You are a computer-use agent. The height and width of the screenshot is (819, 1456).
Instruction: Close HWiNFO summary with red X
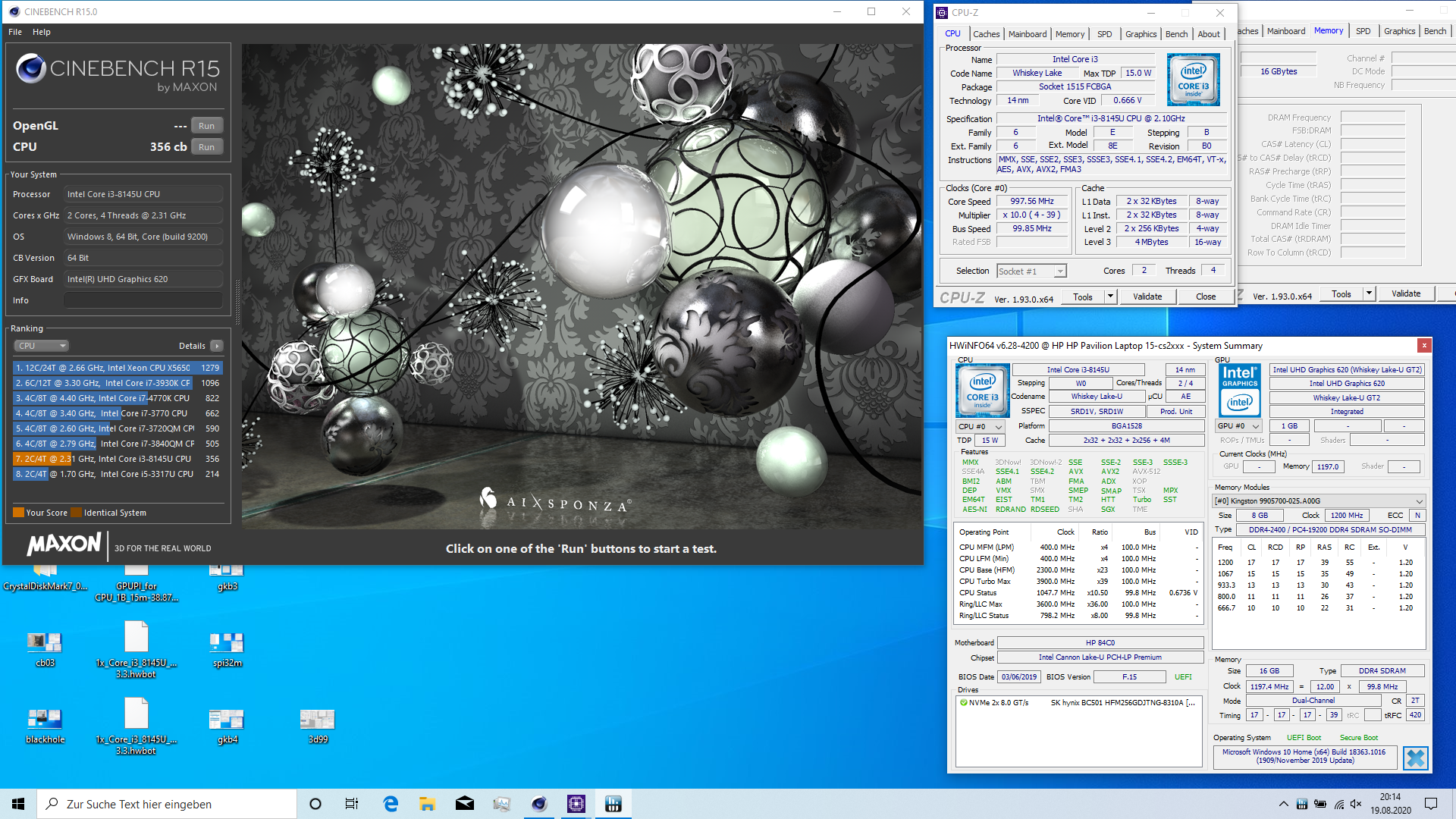[1424, 346]
